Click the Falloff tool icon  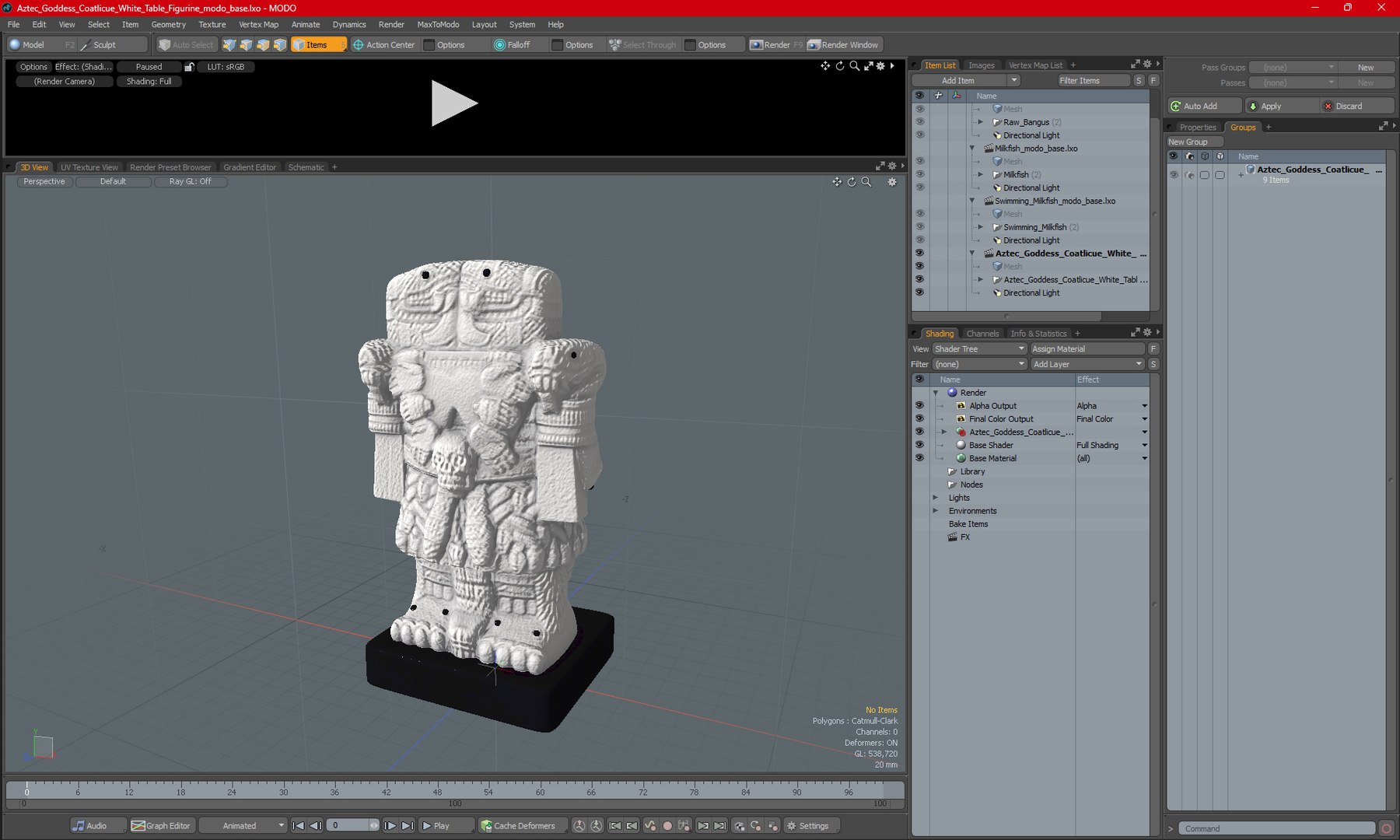(499, 45)
